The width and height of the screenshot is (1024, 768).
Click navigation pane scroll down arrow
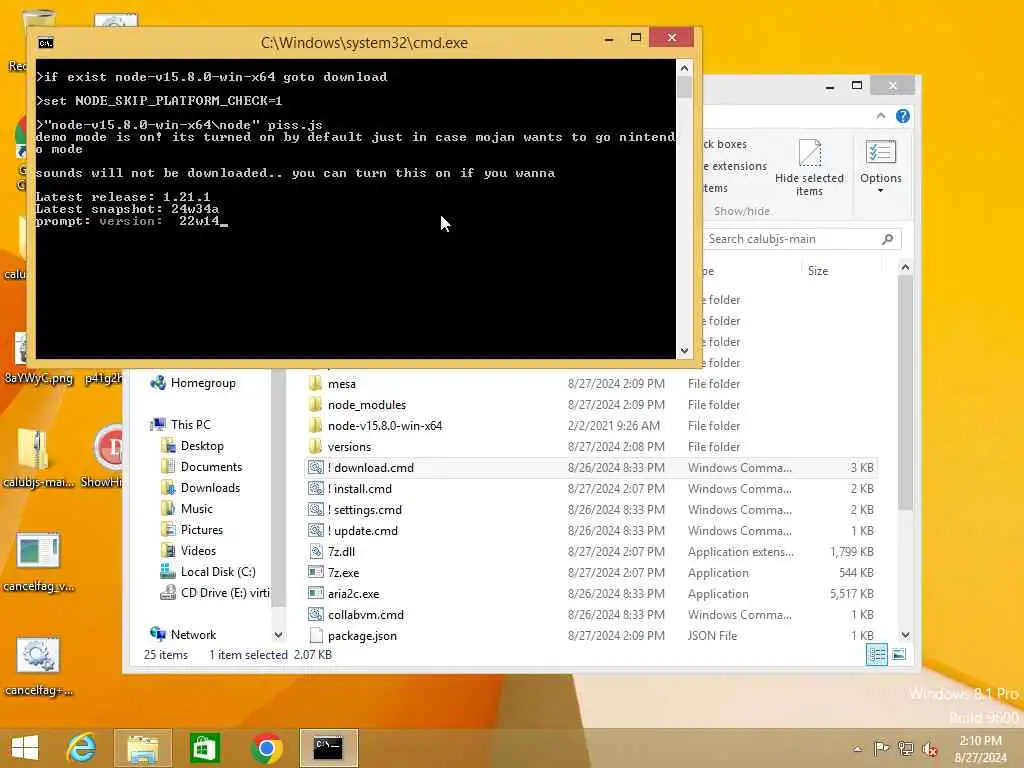click(x=278, y=635)
